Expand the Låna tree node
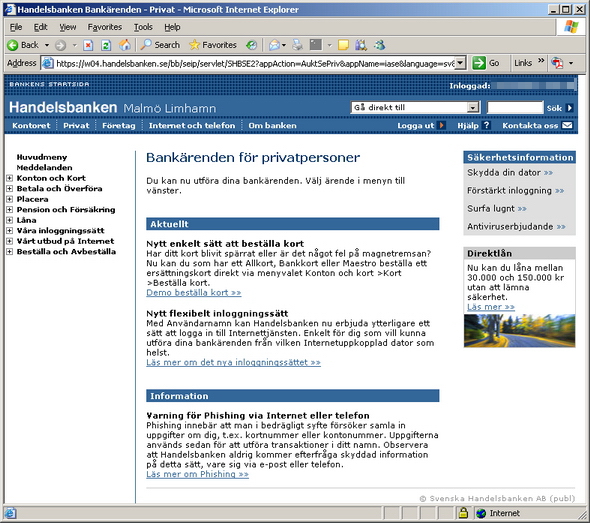Image resolution: width=590 pixels, height=523 pixels. (x=9, y=220)
